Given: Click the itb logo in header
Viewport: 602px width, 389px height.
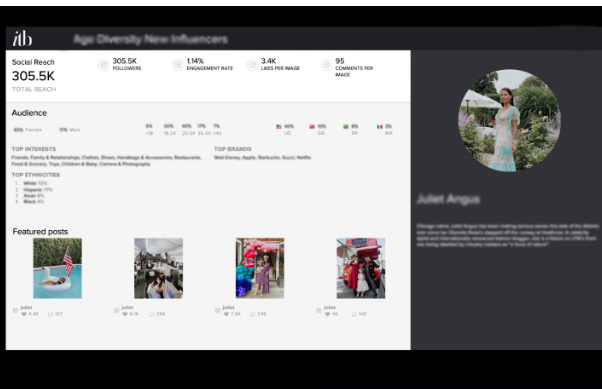Looking at the screenshot, I should (22, 38).
